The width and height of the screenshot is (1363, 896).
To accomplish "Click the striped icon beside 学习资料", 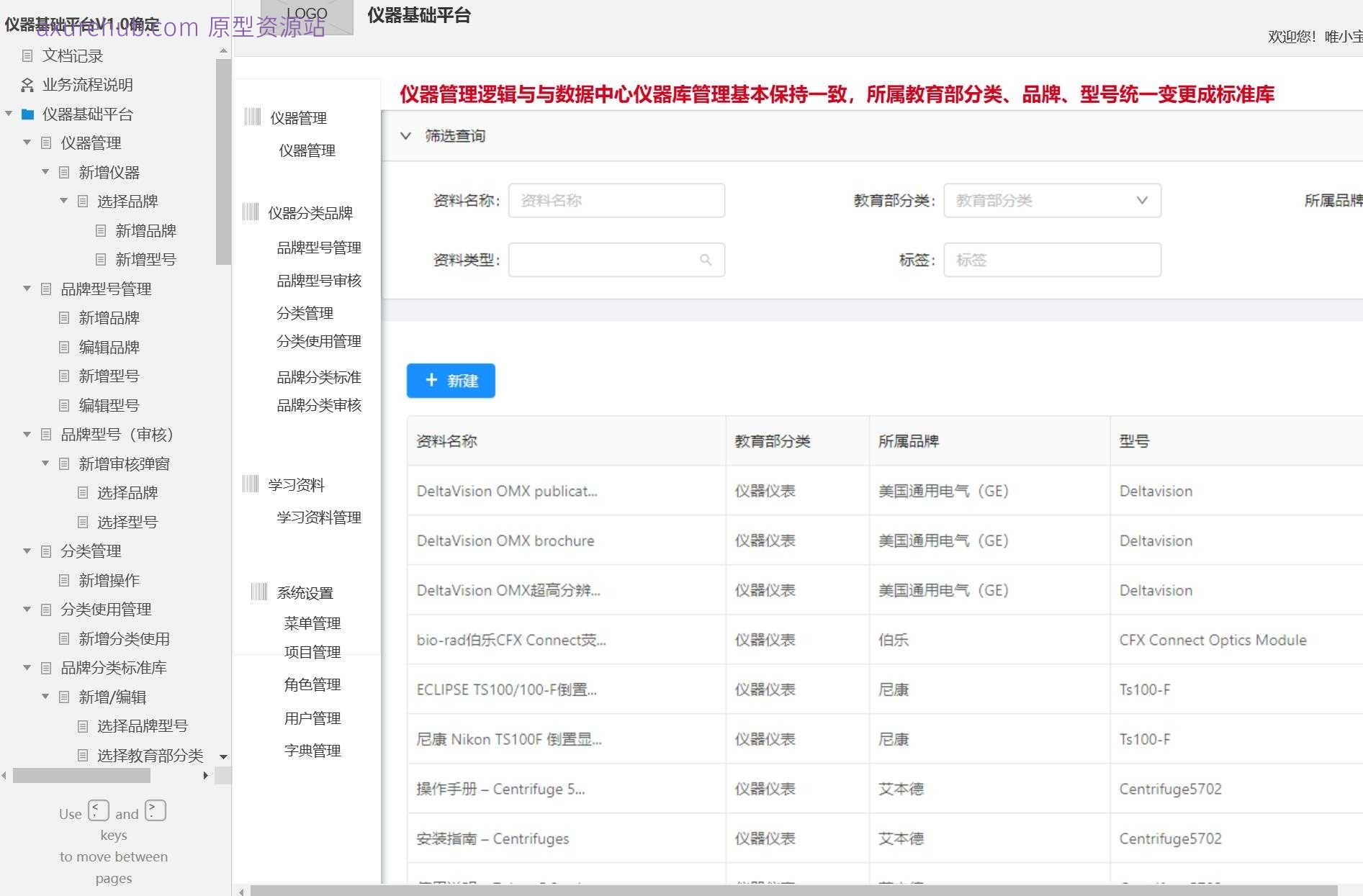I will [x=252, y=484].
